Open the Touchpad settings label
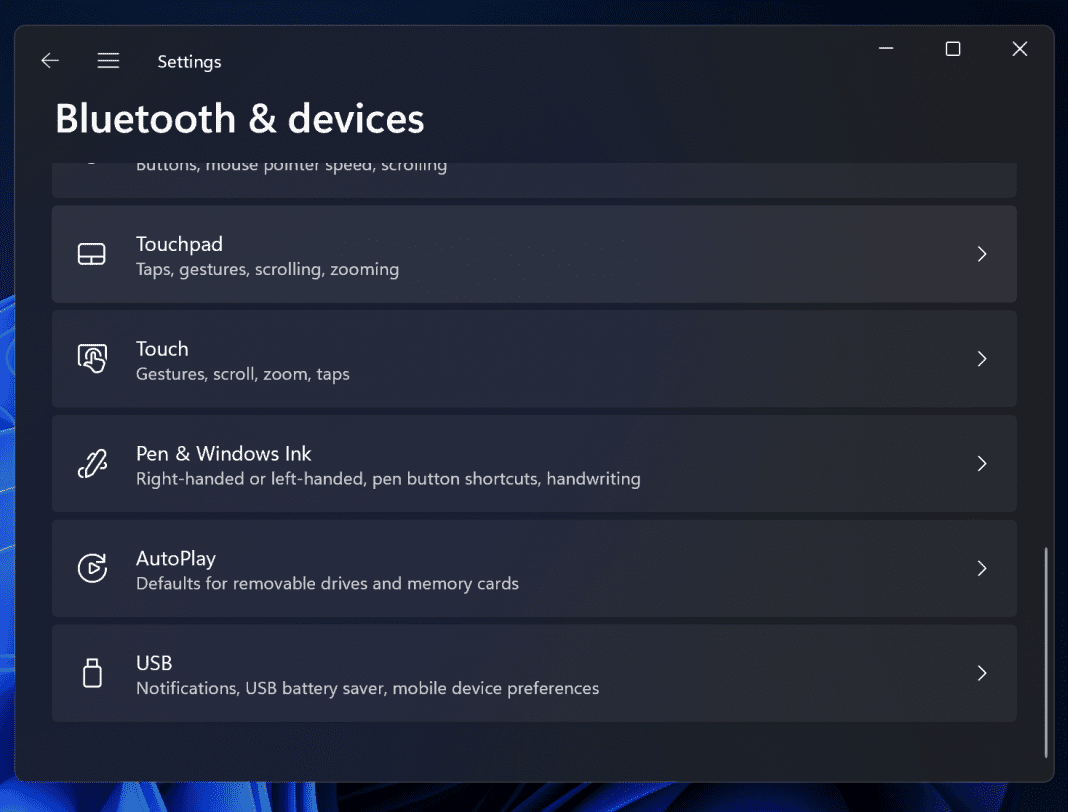The width and height of the screenshot is (1068, 812). [179, 244]
